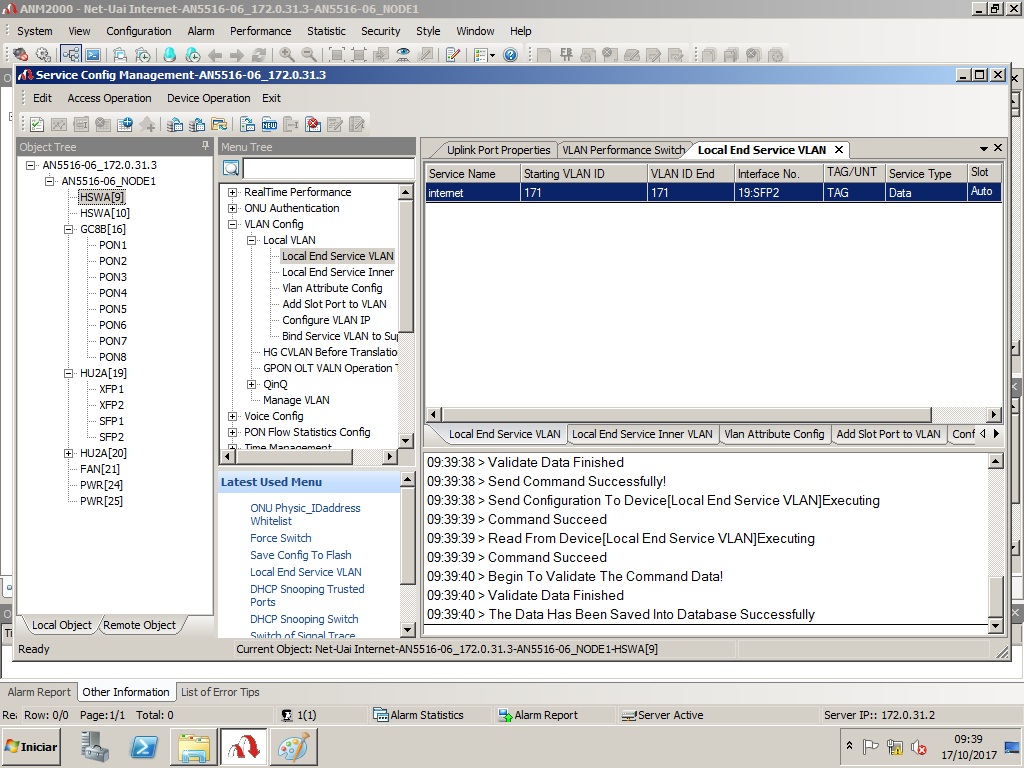Image resolution: width=1024 pixels, height=768 pixels.
Task: Expand the QinQ menu tree node
Action: 252,384
